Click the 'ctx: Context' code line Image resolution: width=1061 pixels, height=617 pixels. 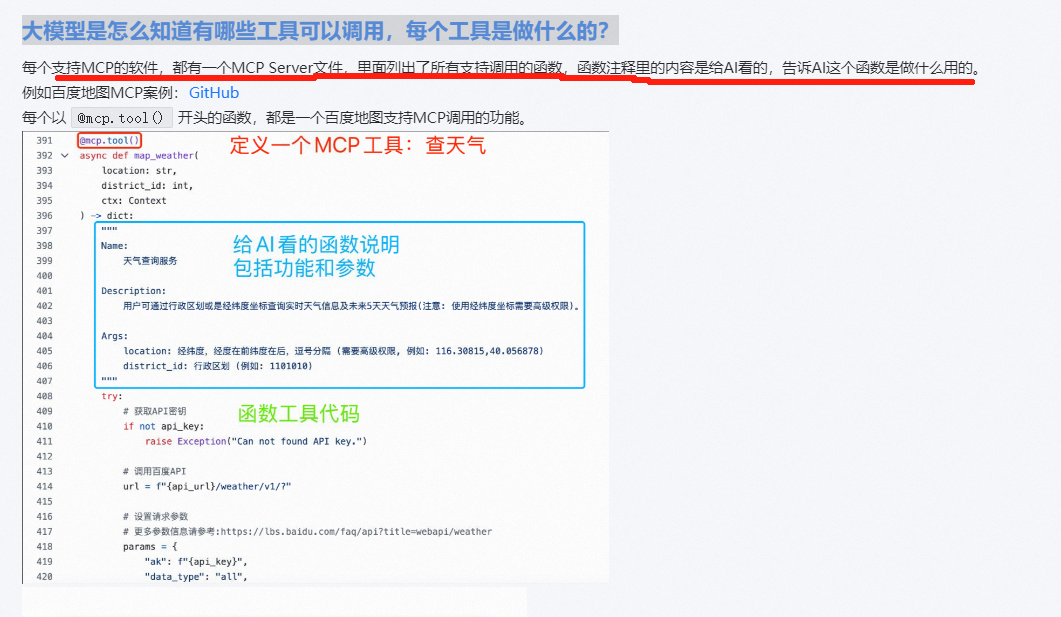coord(134,200)
